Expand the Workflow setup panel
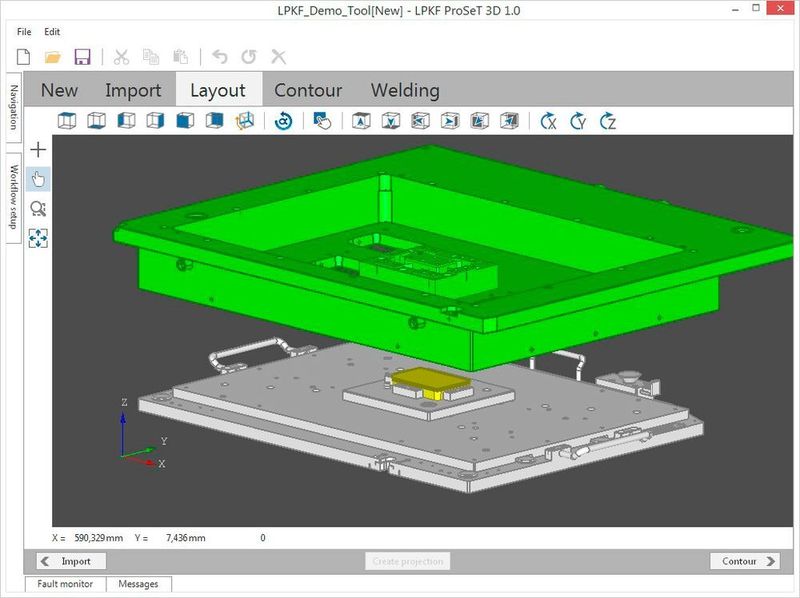The height and width of the screenshot is (598, 800). [11, 195]
